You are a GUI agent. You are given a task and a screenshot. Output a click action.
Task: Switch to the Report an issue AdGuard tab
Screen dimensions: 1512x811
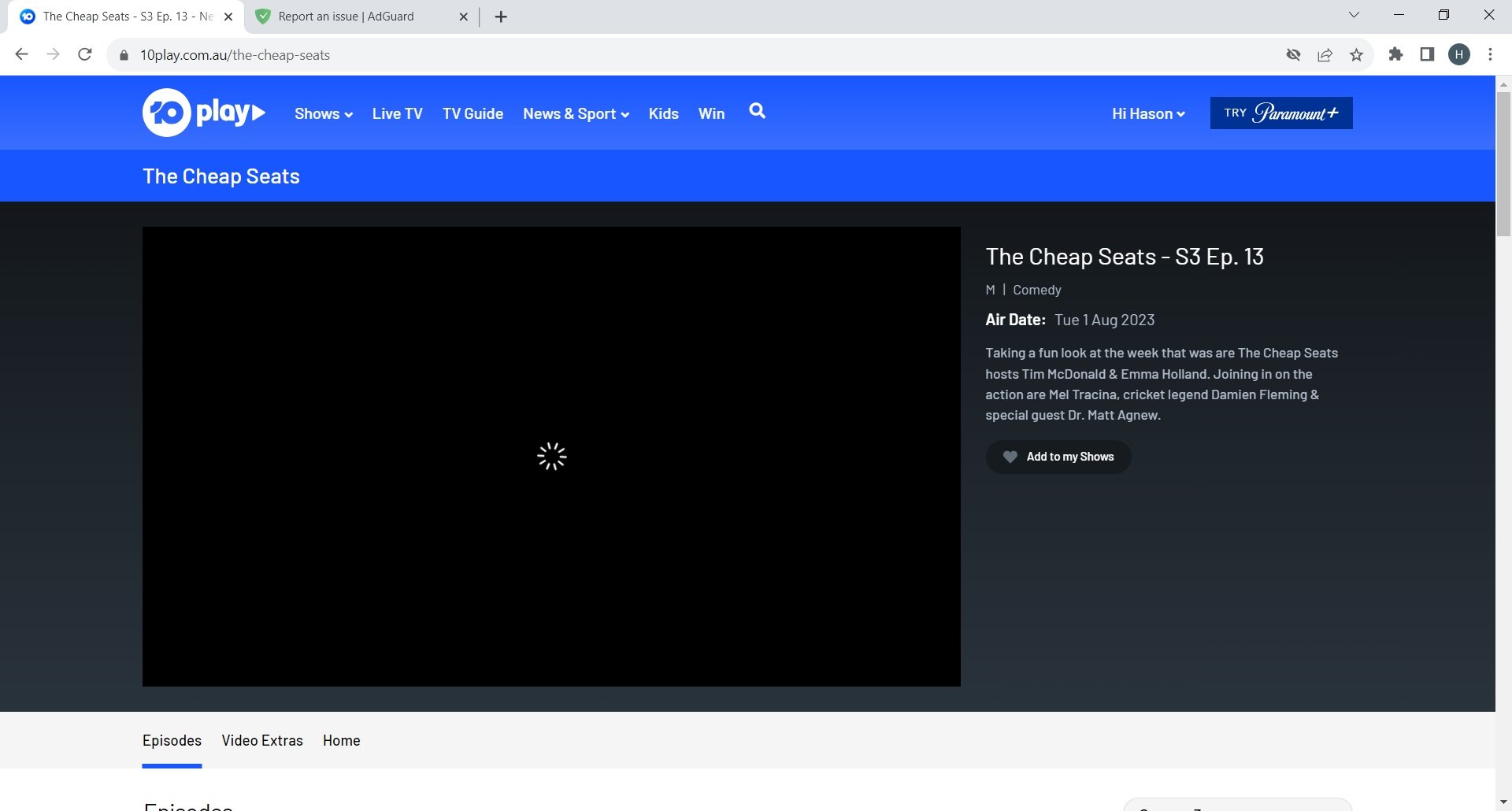pos(346,17)
